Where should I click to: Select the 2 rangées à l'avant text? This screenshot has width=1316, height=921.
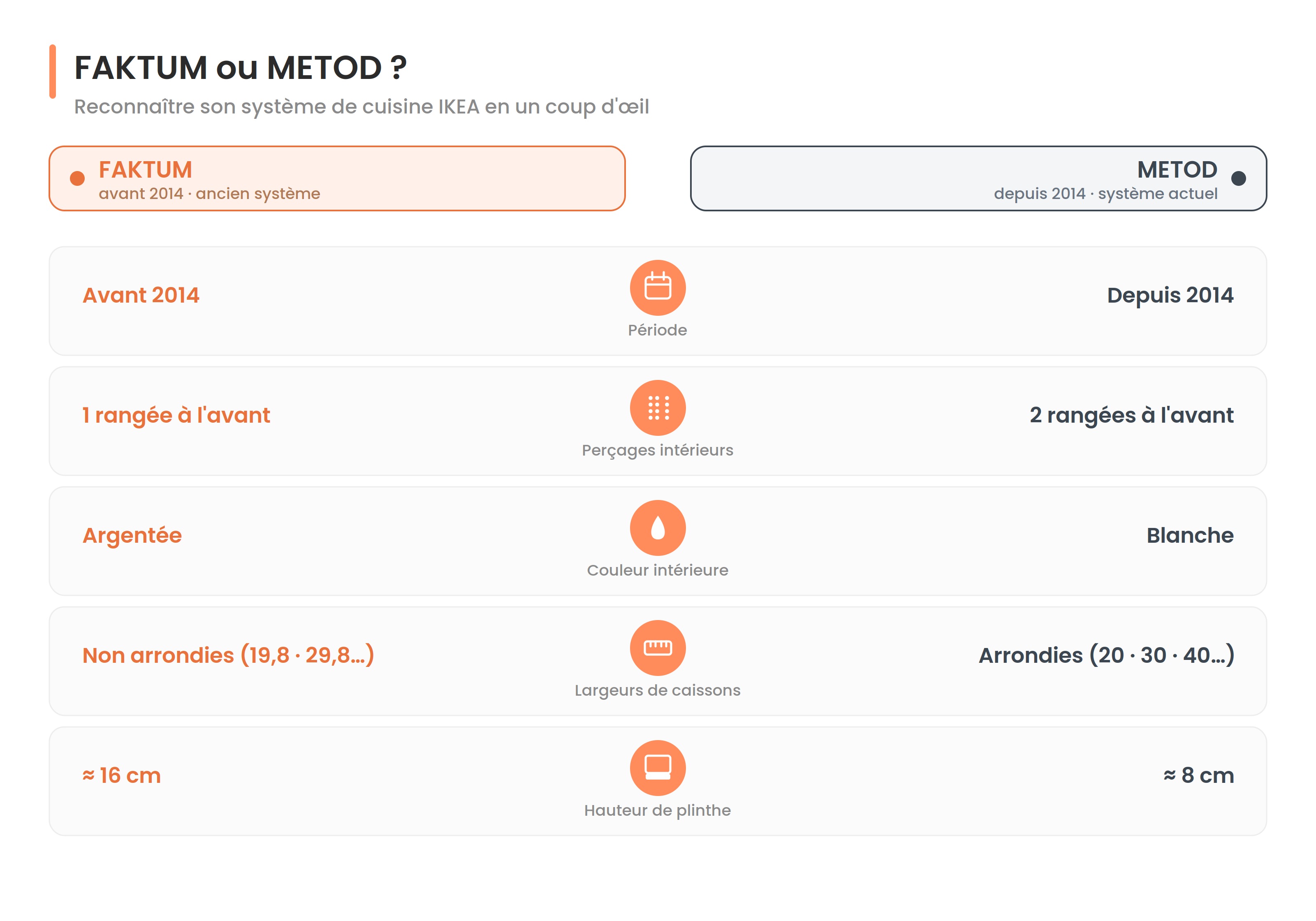tap(1131, 416)
